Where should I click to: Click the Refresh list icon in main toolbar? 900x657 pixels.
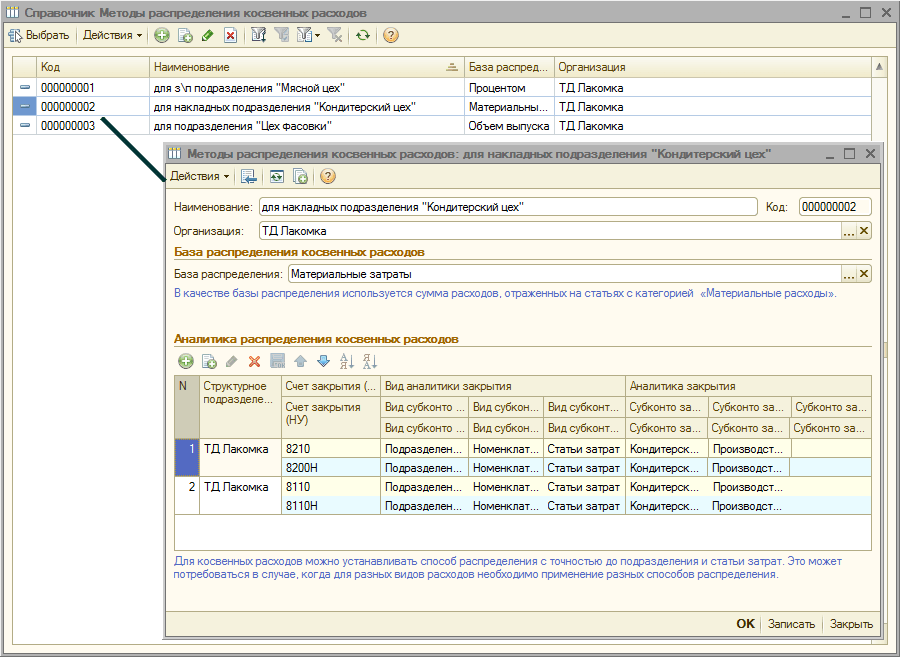[x=362, y=35]
